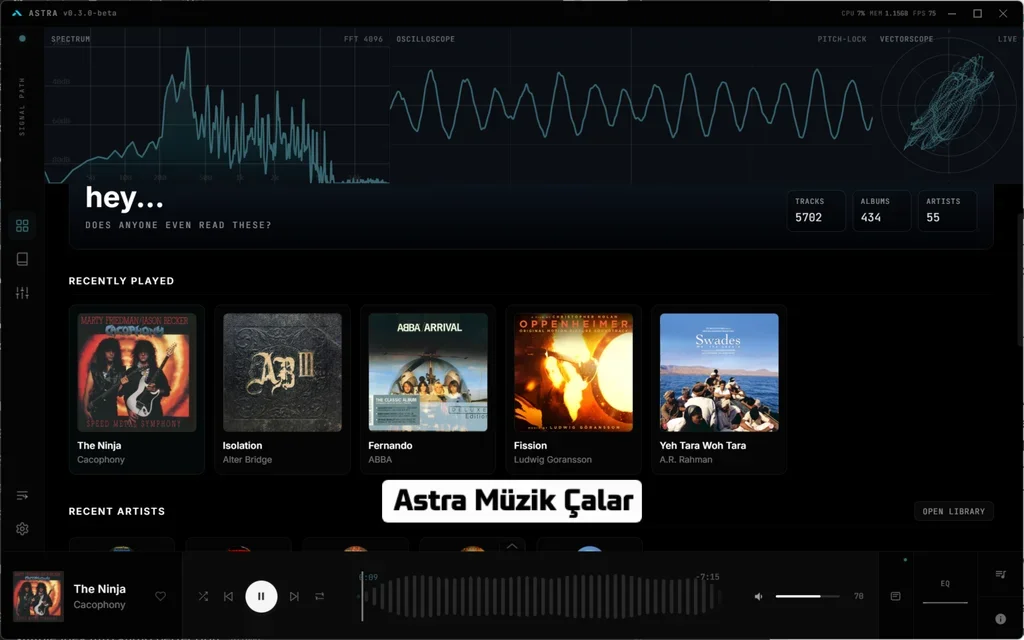This screenshot has width=1024, height=640.
Task: Go back to the previous track
Action: 228,597
